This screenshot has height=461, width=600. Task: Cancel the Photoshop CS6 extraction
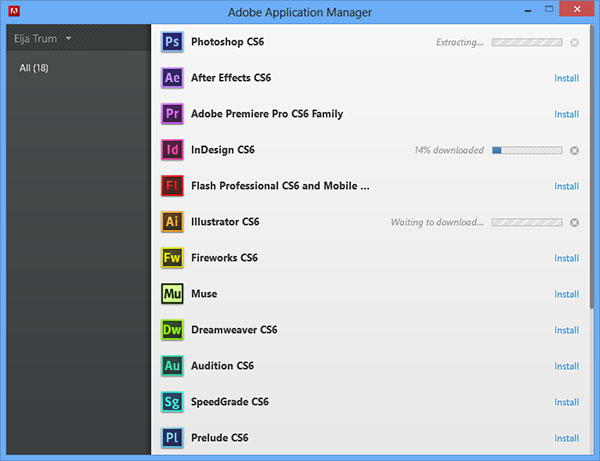click(x=574, y=42)
